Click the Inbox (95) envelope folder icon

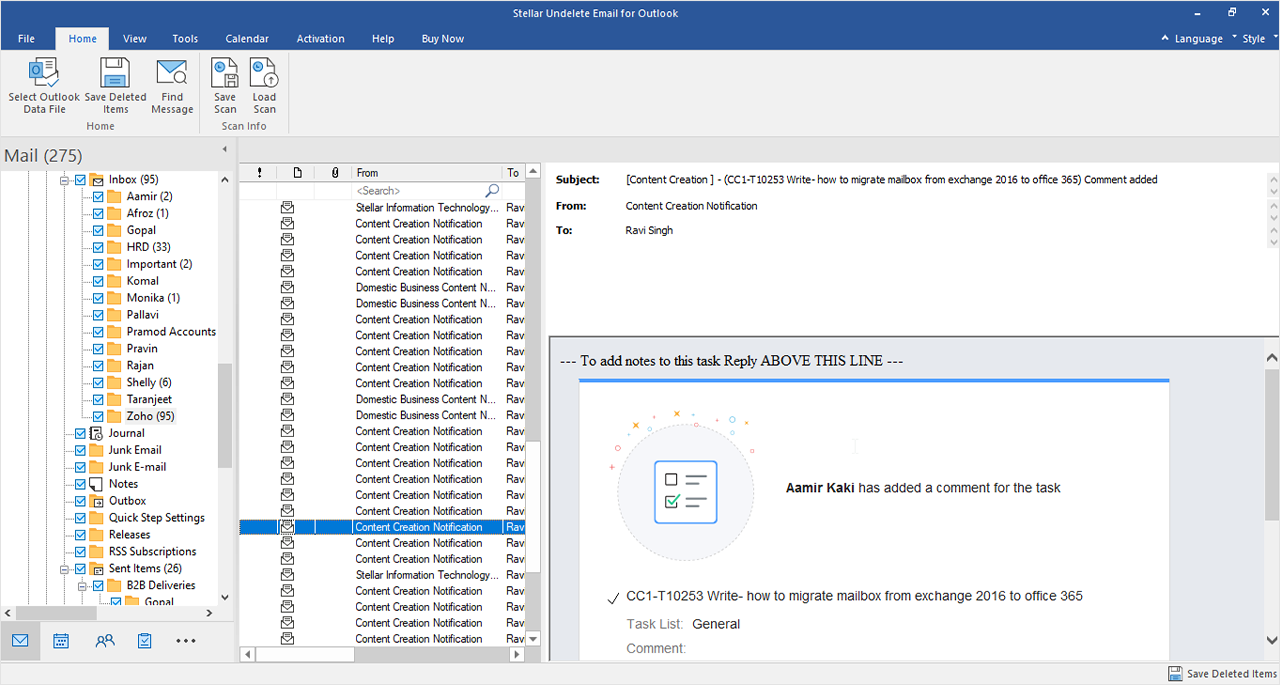click(x=97, y=180)
